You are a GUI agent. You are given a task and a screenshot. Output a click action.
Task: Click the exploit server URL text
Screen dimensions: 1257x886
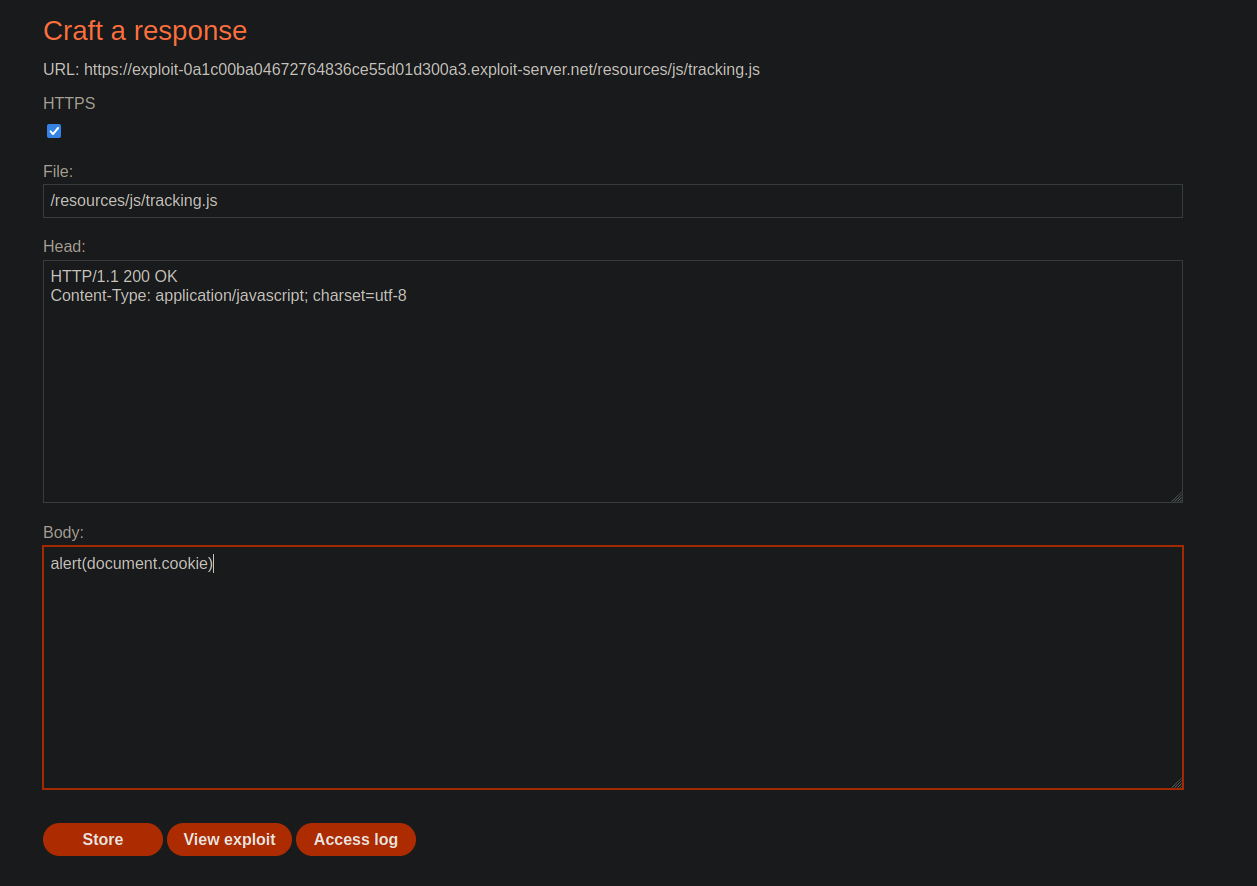(421, 70)
